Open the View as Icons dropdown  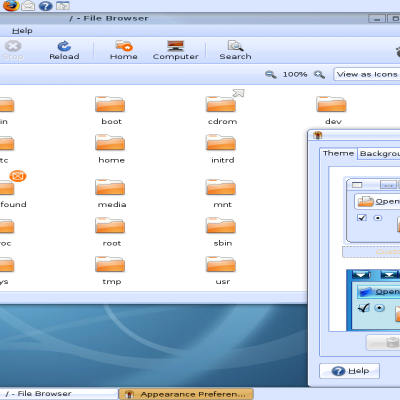coord(367,74)
